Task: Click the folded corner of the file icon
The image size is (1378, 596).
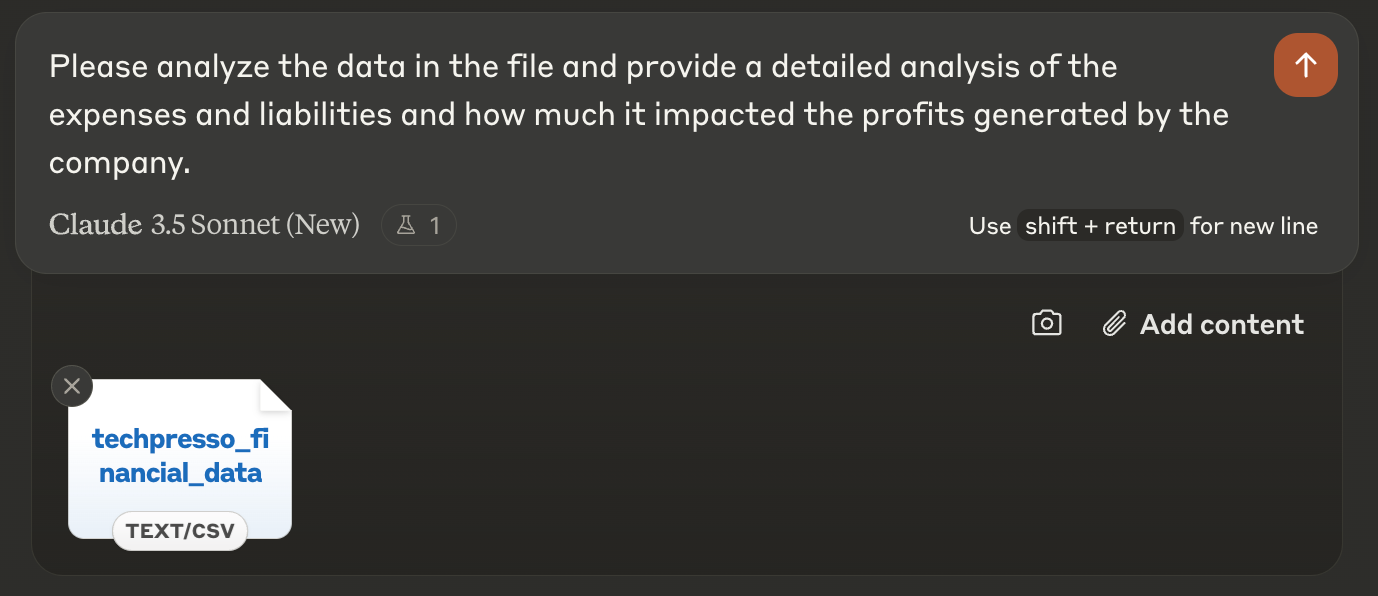Action: point(275,395)
